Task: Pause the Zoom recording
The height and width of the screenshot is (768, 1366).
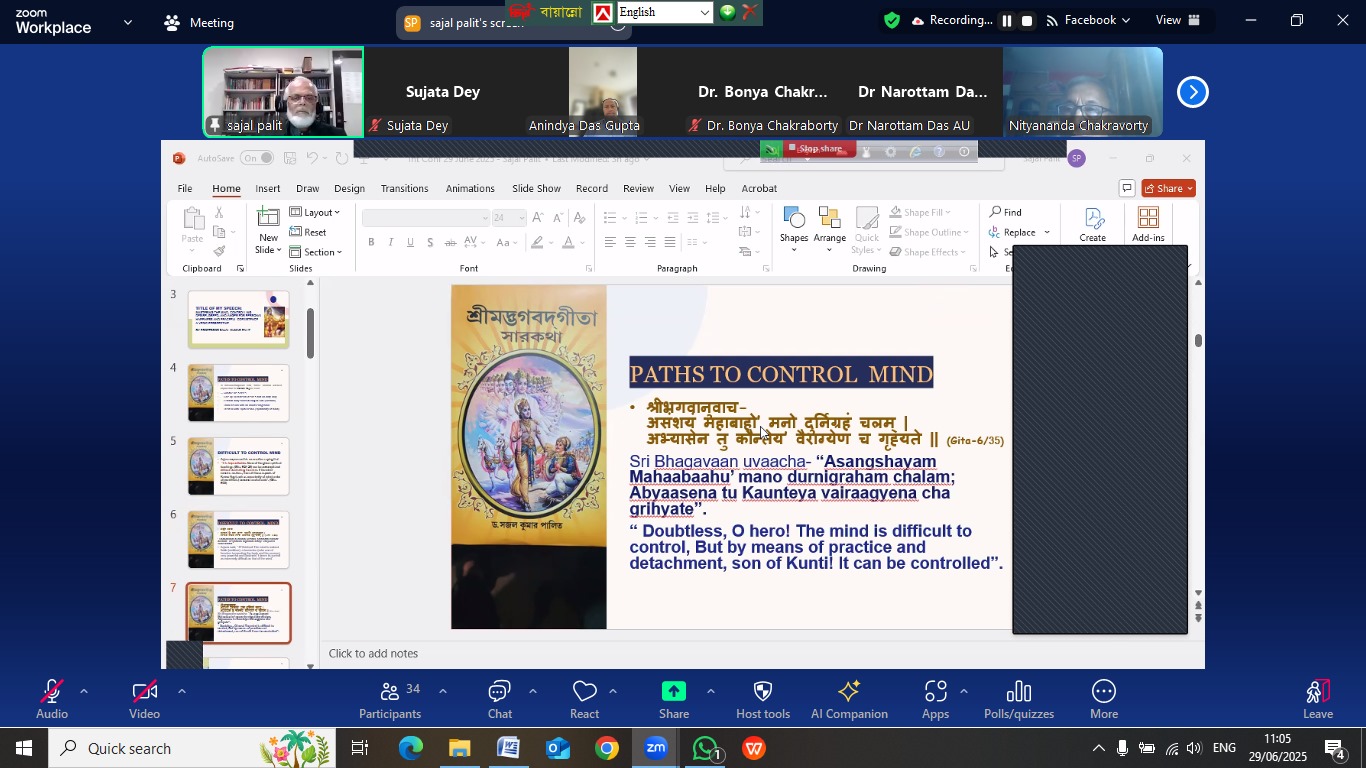Action: [1007, 21]
